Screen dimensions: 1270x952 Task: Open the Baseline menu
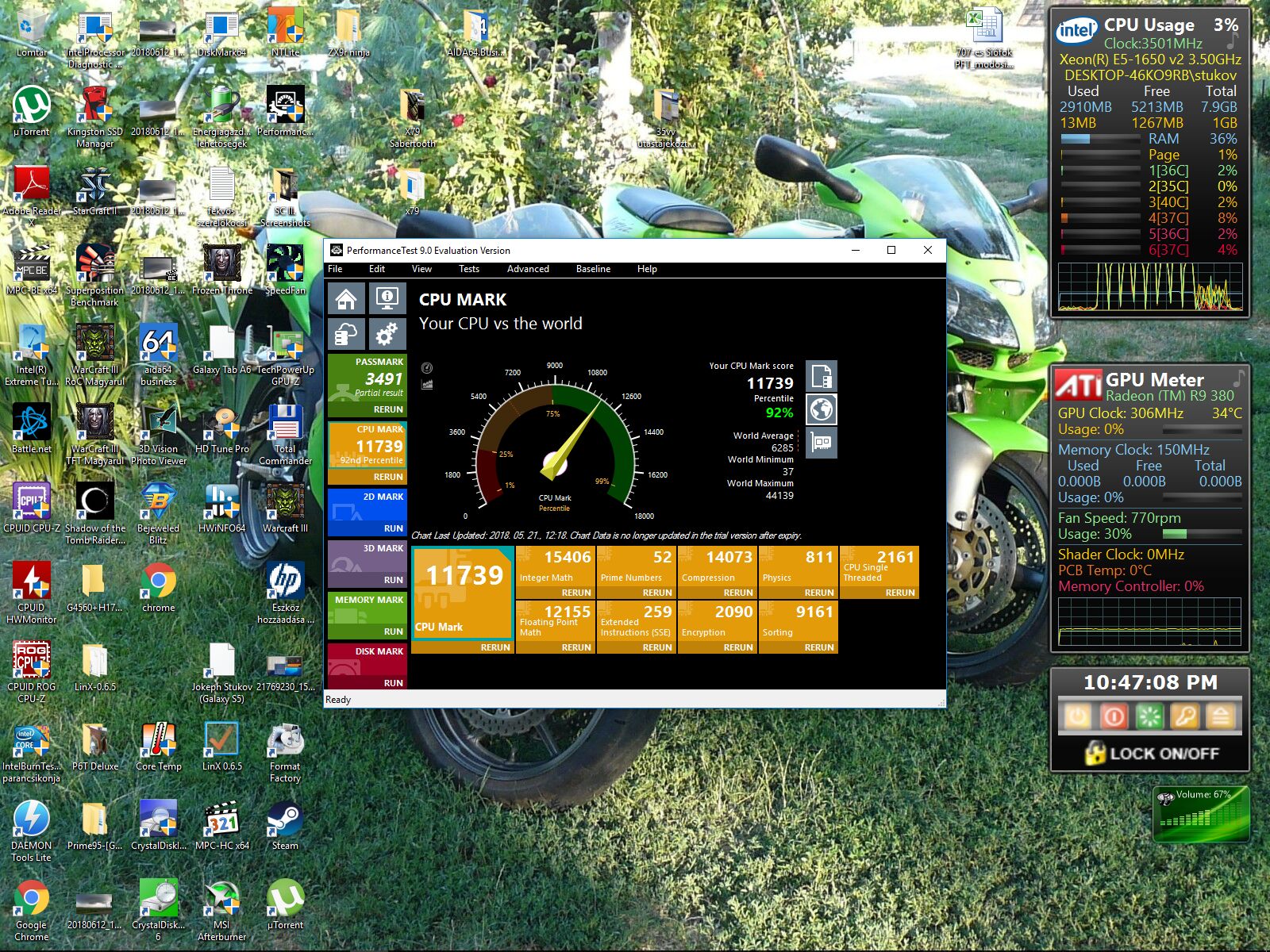pyautogui.click(x=593, y=269)
